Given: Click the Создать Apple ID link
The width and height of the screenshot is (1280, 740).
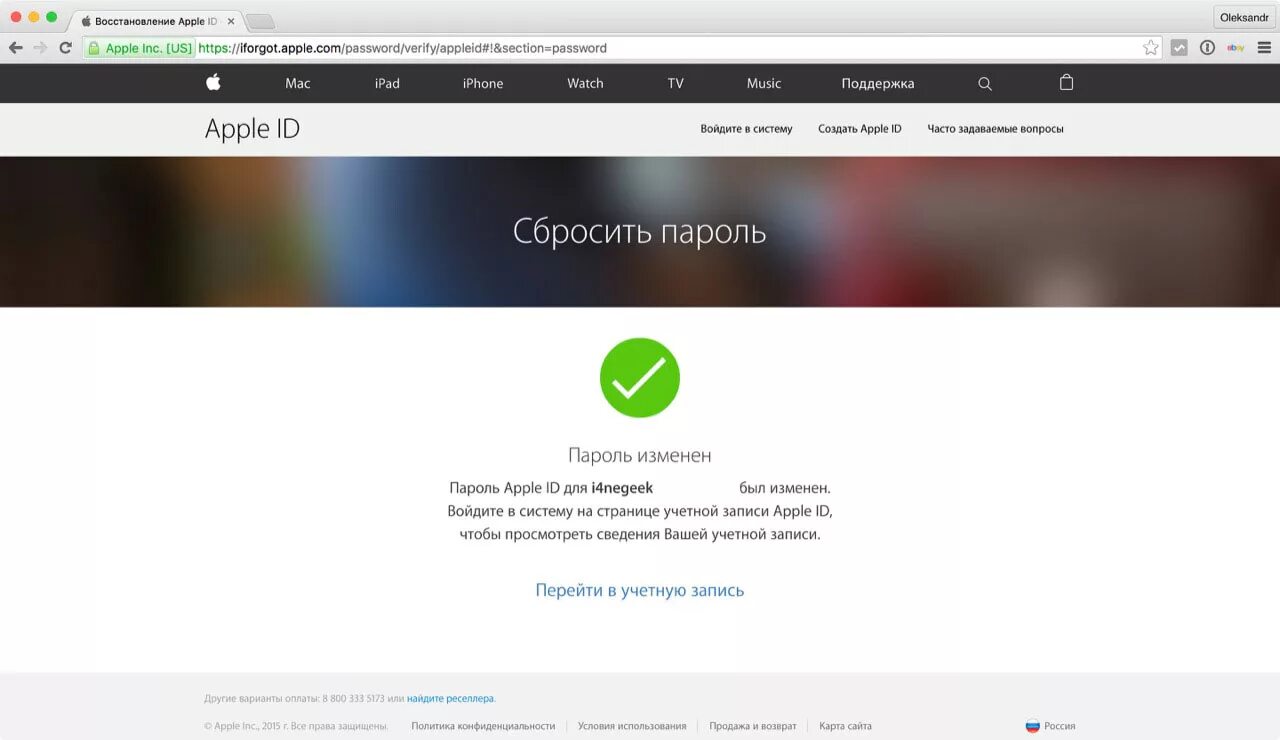Looking at the screenshot, I should pos(860,129).
